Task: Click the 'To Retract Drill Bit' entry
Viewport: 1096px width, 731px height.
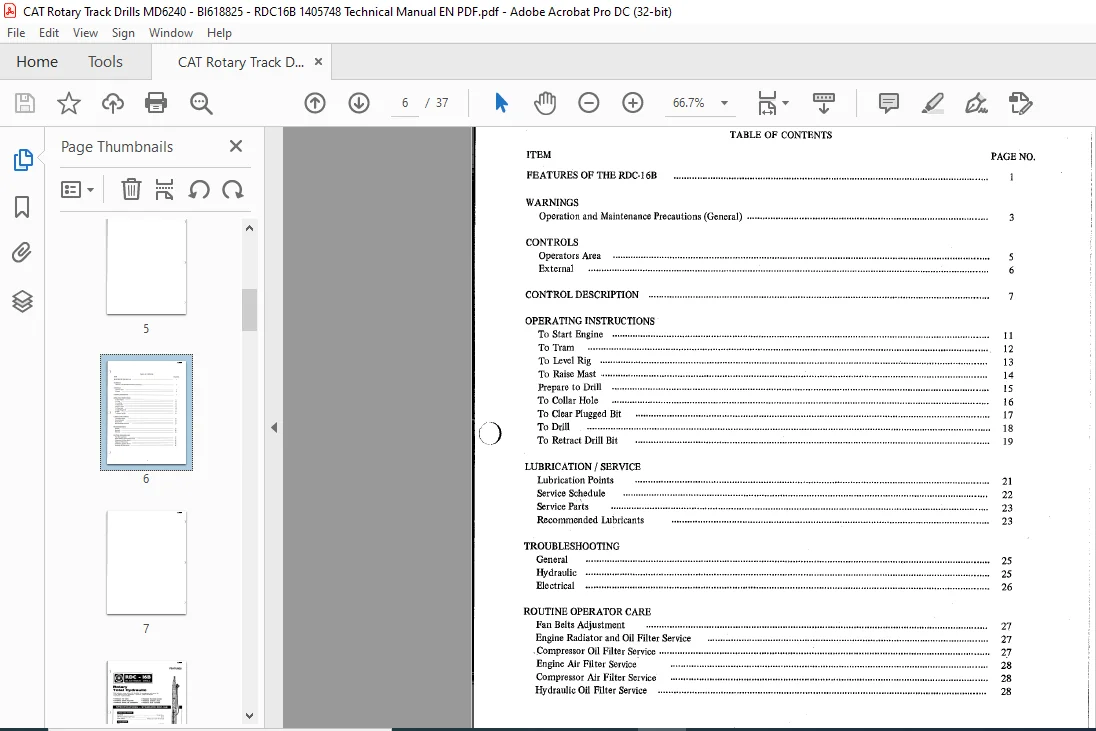Action: coord(577,441)
